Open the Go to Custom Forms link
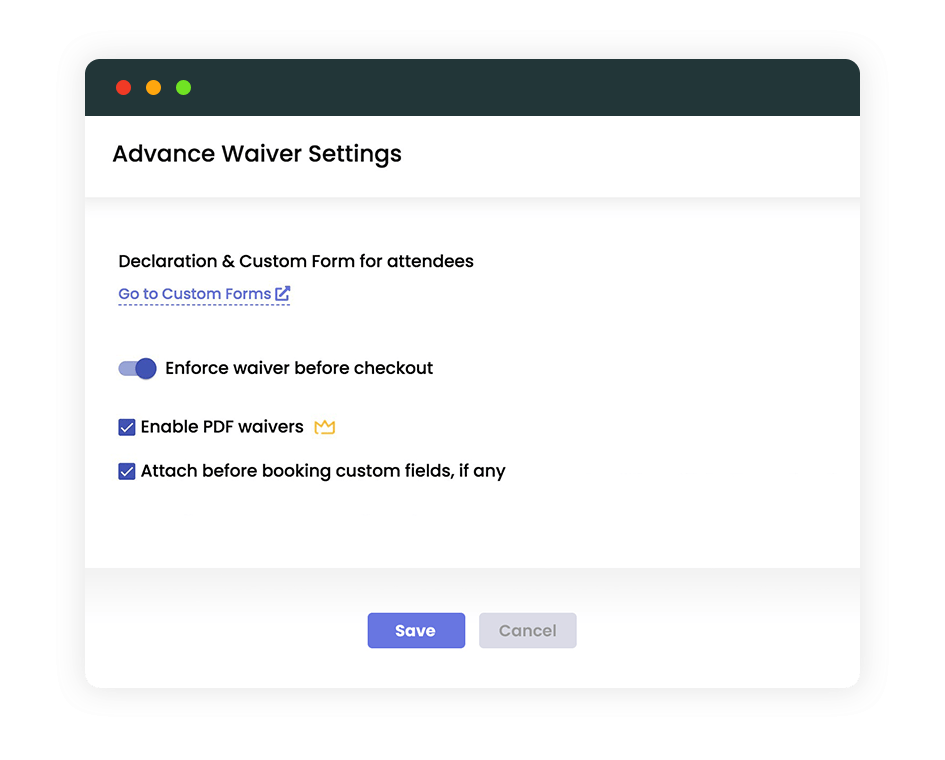This screenshot has height=760, width=945. pos(194,294)
